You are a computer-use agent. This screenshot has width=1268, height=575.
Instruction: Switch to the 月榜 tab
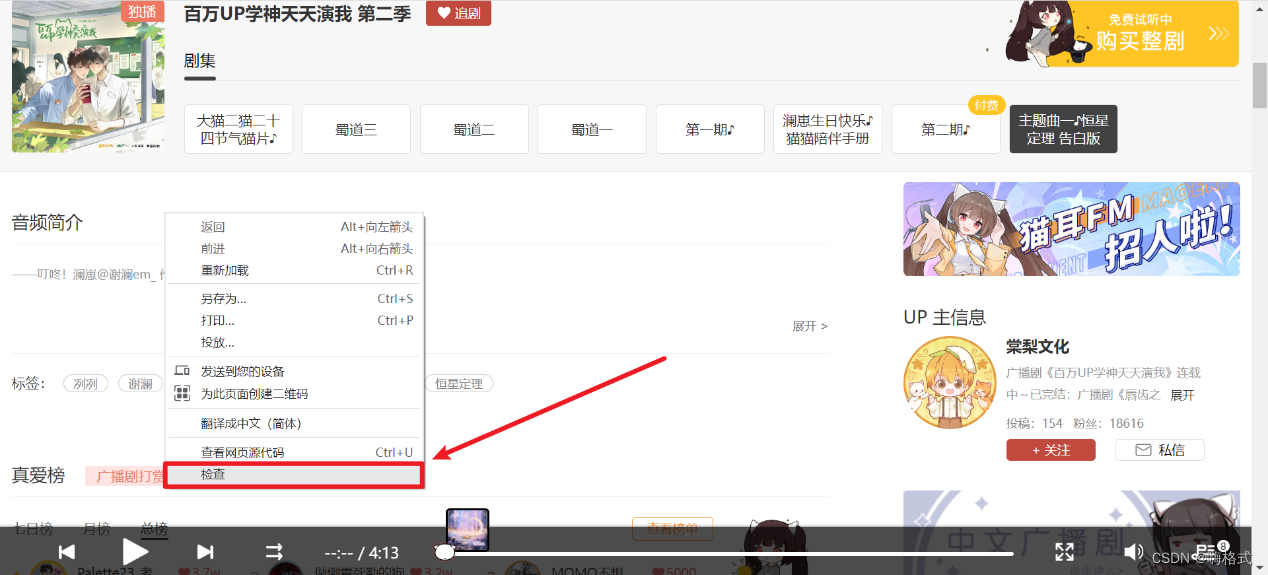[96, 528]
